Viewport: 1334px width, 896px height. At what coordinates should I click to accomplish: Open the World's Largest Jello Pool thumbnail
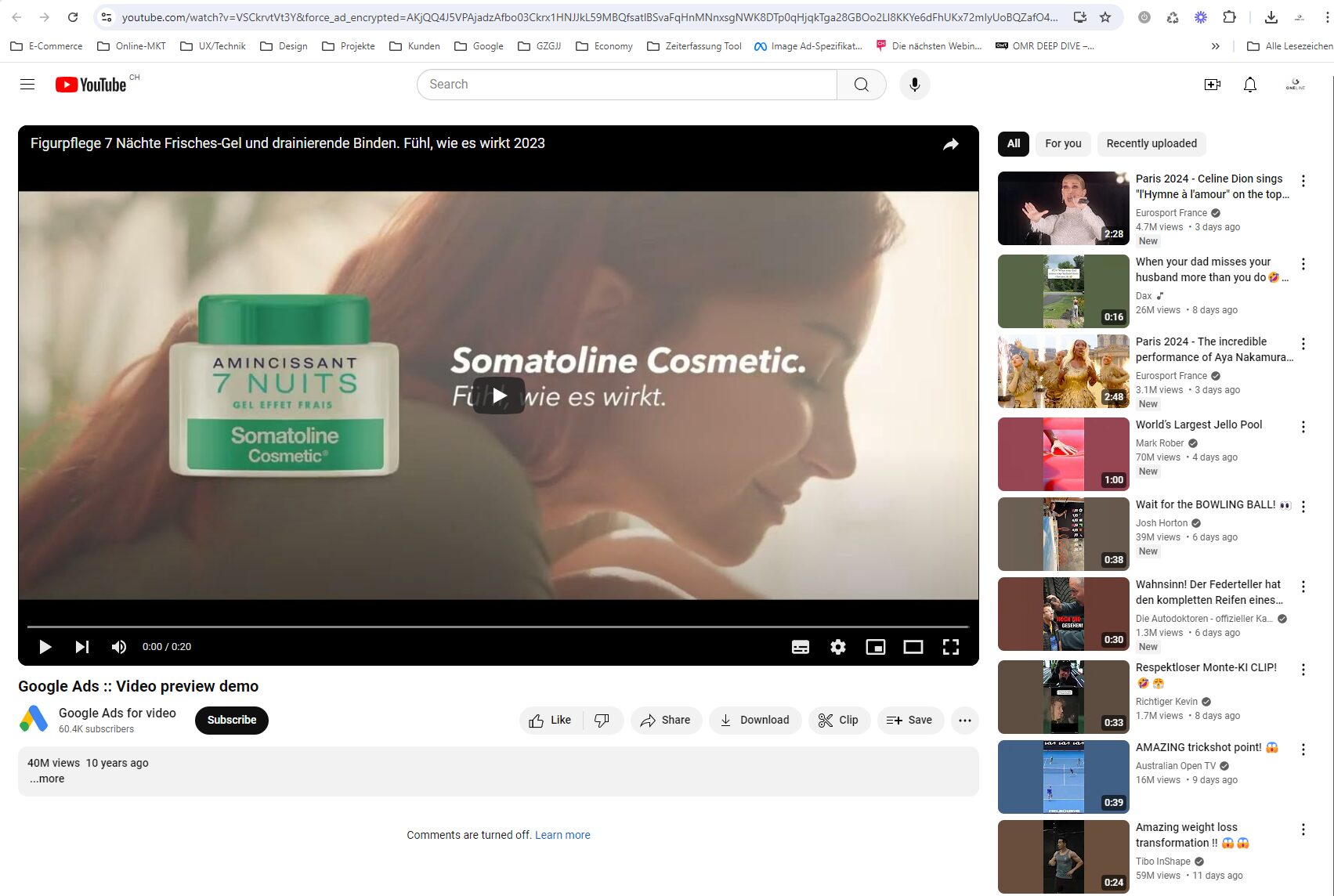click(1062, 453)
